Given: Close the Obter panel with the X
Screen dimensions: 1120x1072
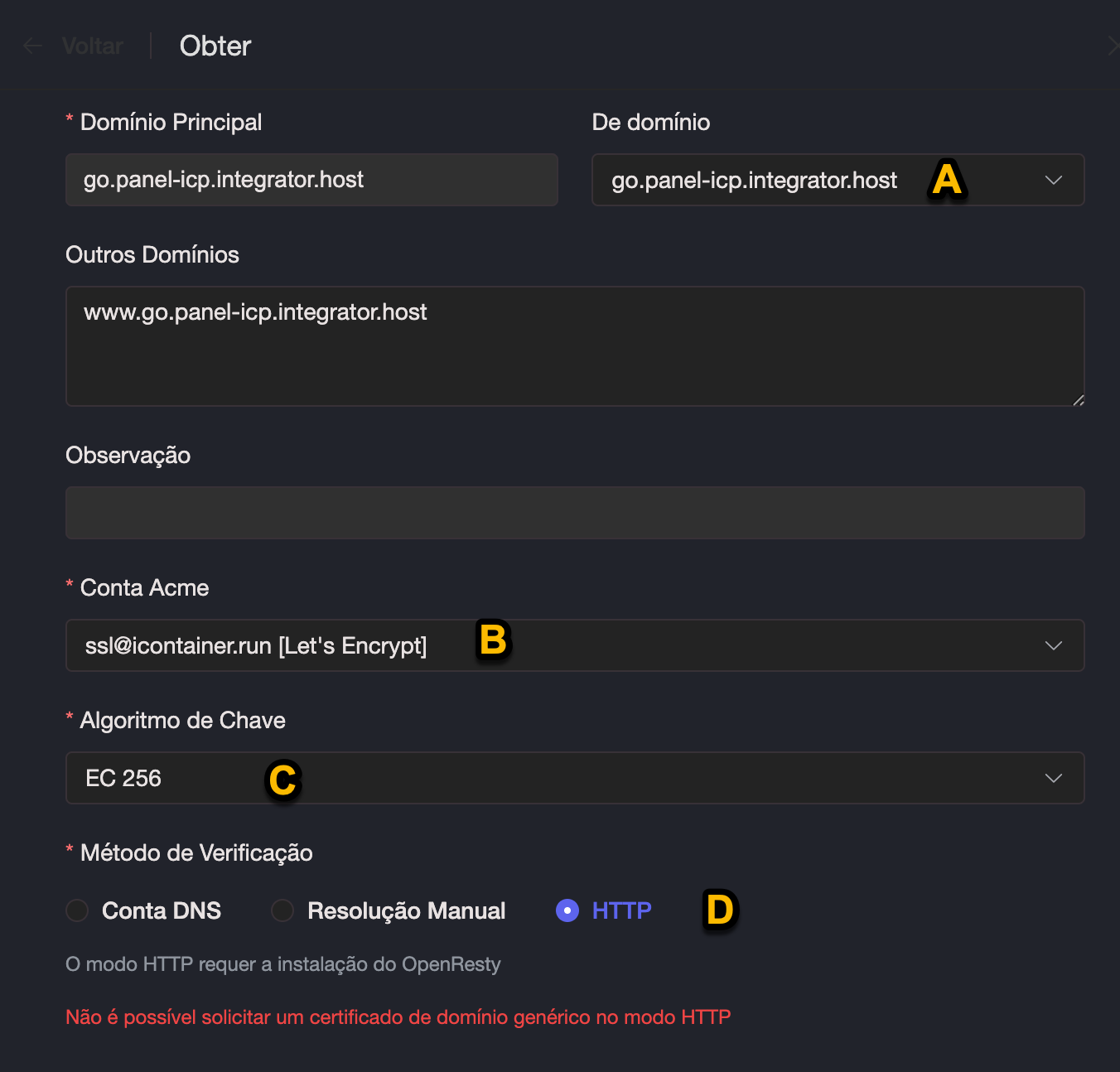Looking at the screenshot, I should 1113,46.
